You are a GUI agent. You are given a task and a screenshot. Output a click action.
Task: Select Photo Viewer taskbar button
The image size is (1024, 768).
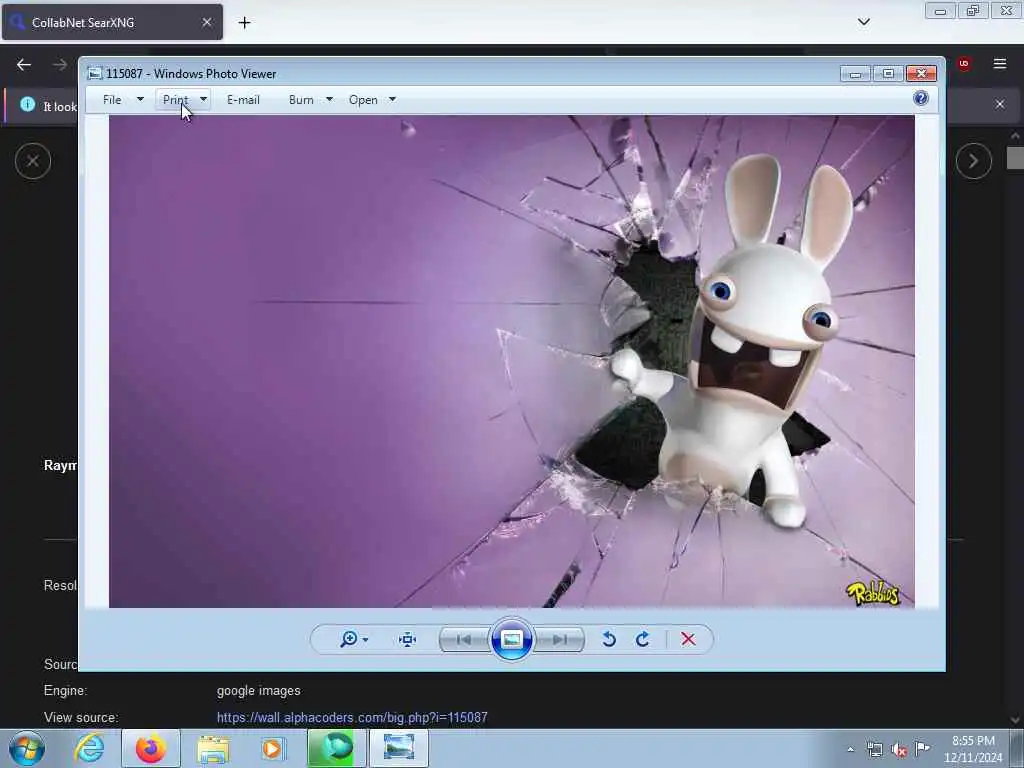[399, 748]
